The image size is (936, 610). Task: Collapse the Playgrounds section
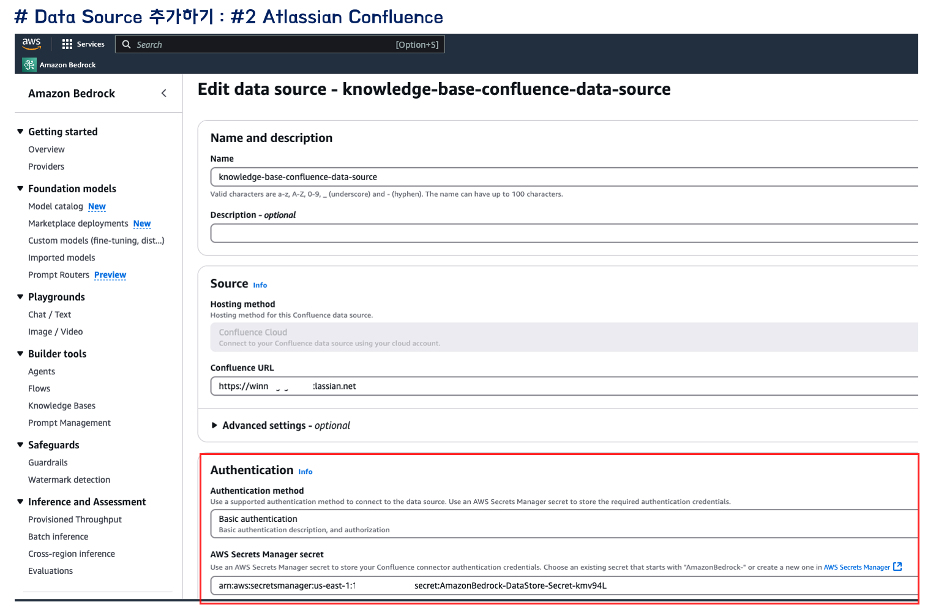[20, 297]
